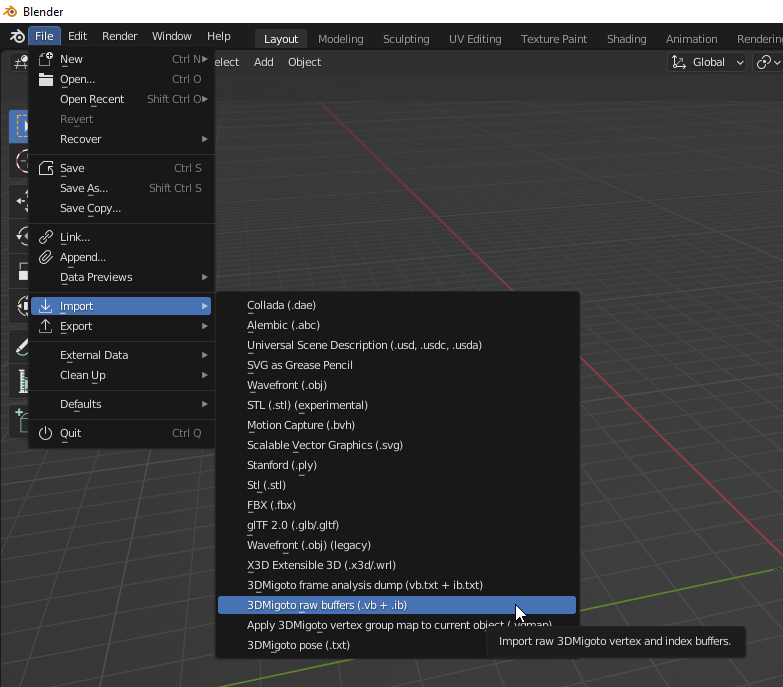This screenshot has height=687, width=783.
Task: Select Import Wavefront (.obj) (legacy)
Action: pos(397,545)
